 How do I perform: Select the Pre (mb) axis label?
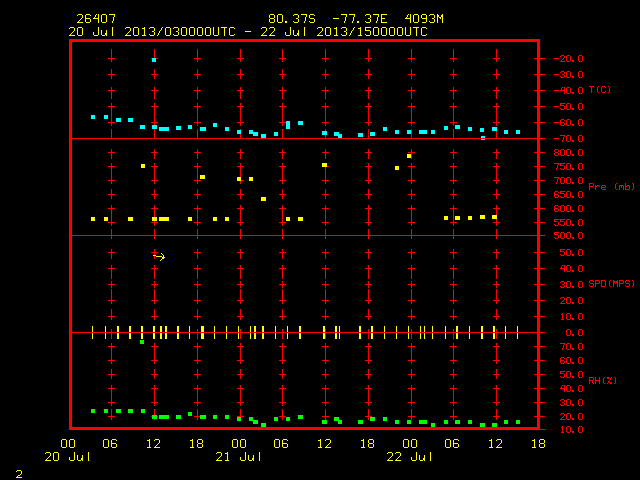pyautogui.click(x=611, y=187)
